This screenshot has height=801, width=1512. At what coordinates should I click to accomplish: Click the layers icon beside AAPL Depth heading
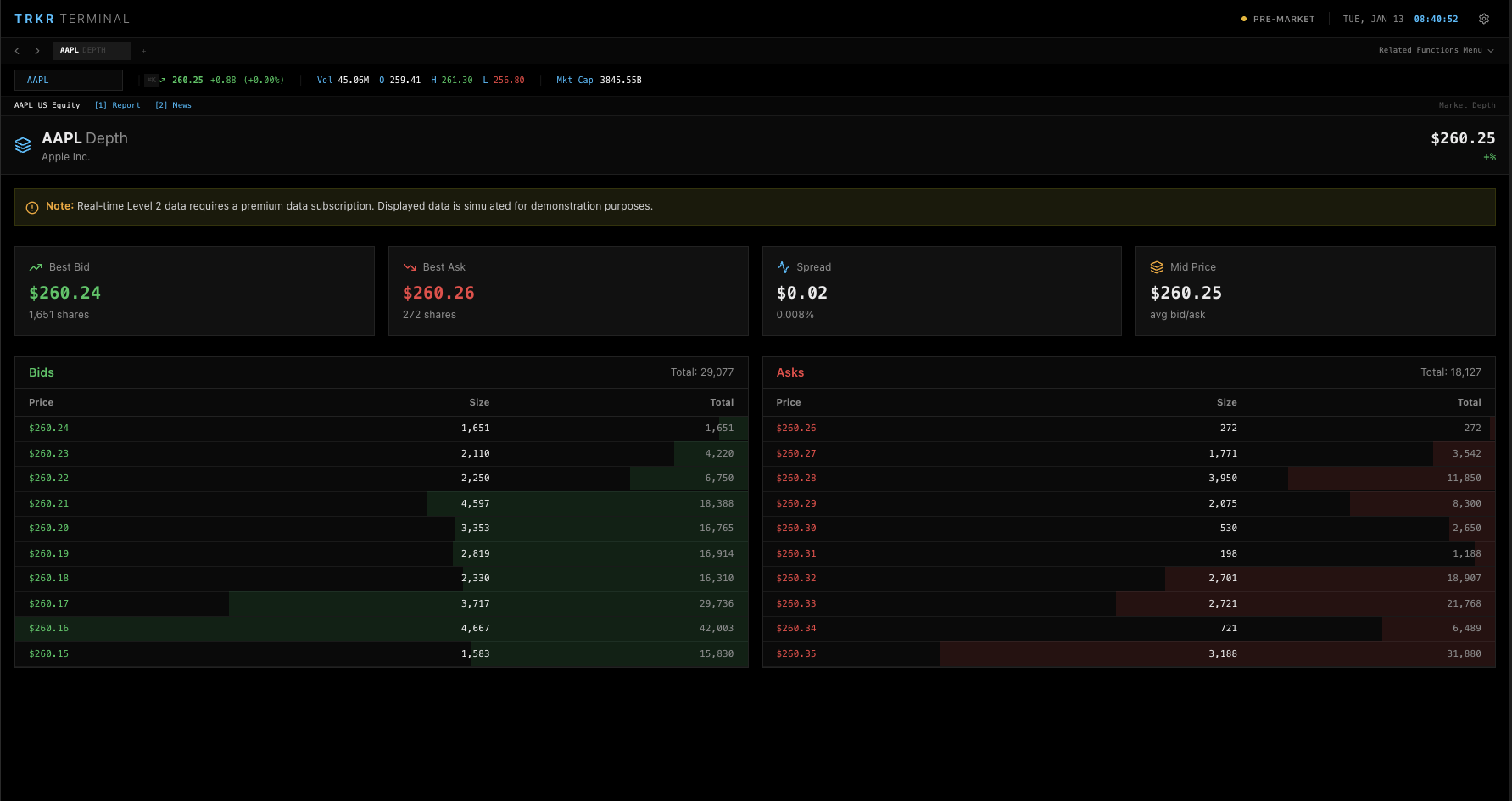coord(23,144)
